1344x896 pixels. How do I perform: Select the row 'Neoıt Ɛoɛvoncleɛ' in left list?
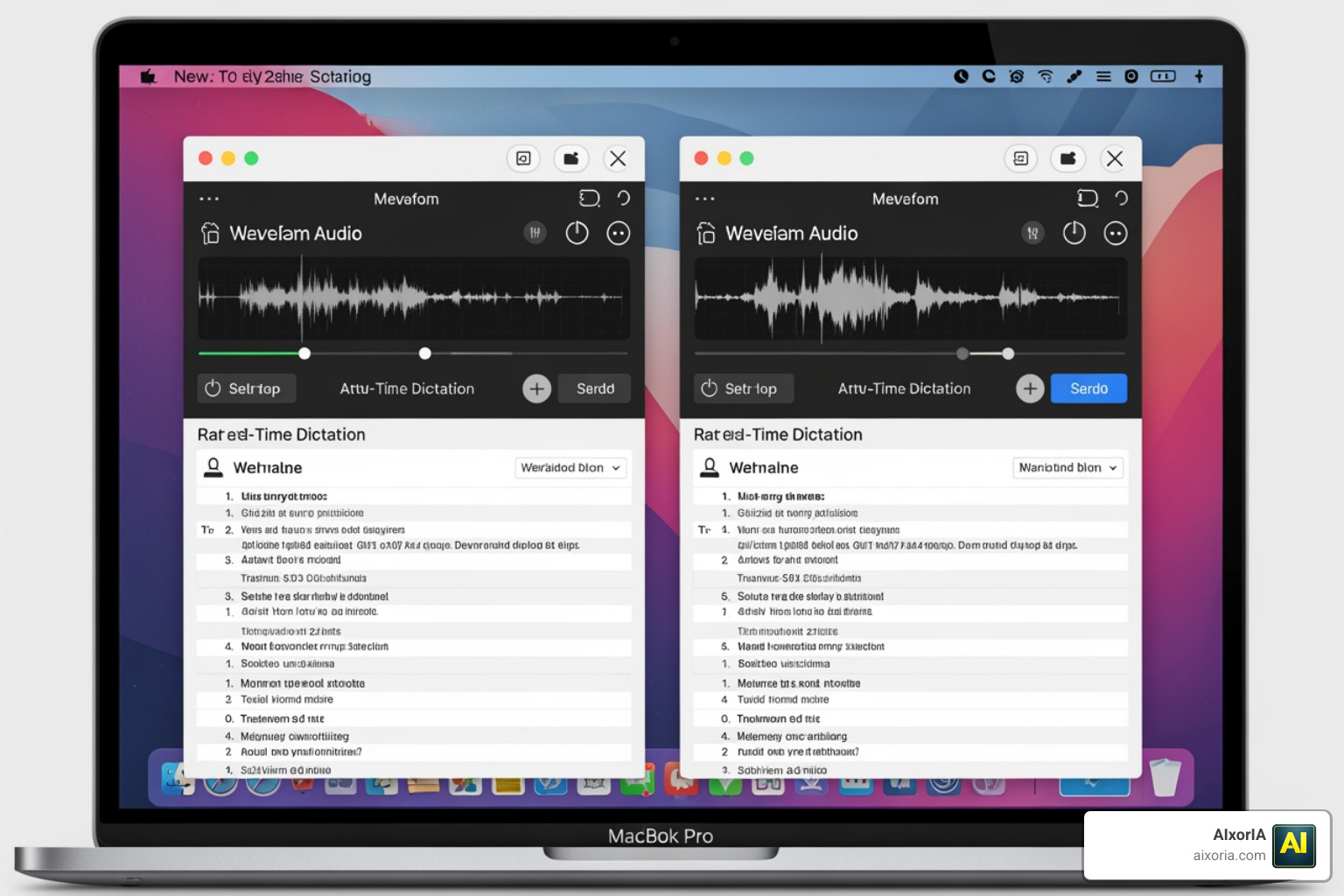(x=414, y=647)
